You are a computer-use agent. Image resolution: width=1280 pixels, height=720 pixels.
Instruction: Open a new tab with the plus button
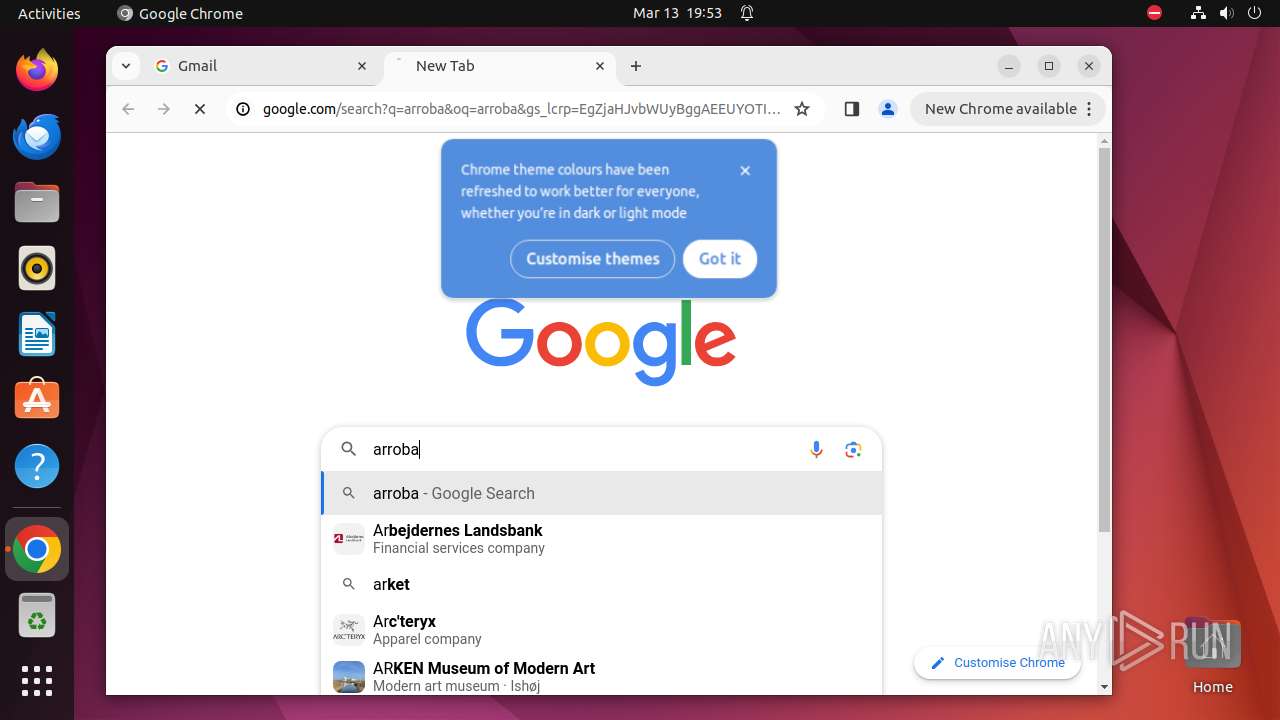click(636, 66)
